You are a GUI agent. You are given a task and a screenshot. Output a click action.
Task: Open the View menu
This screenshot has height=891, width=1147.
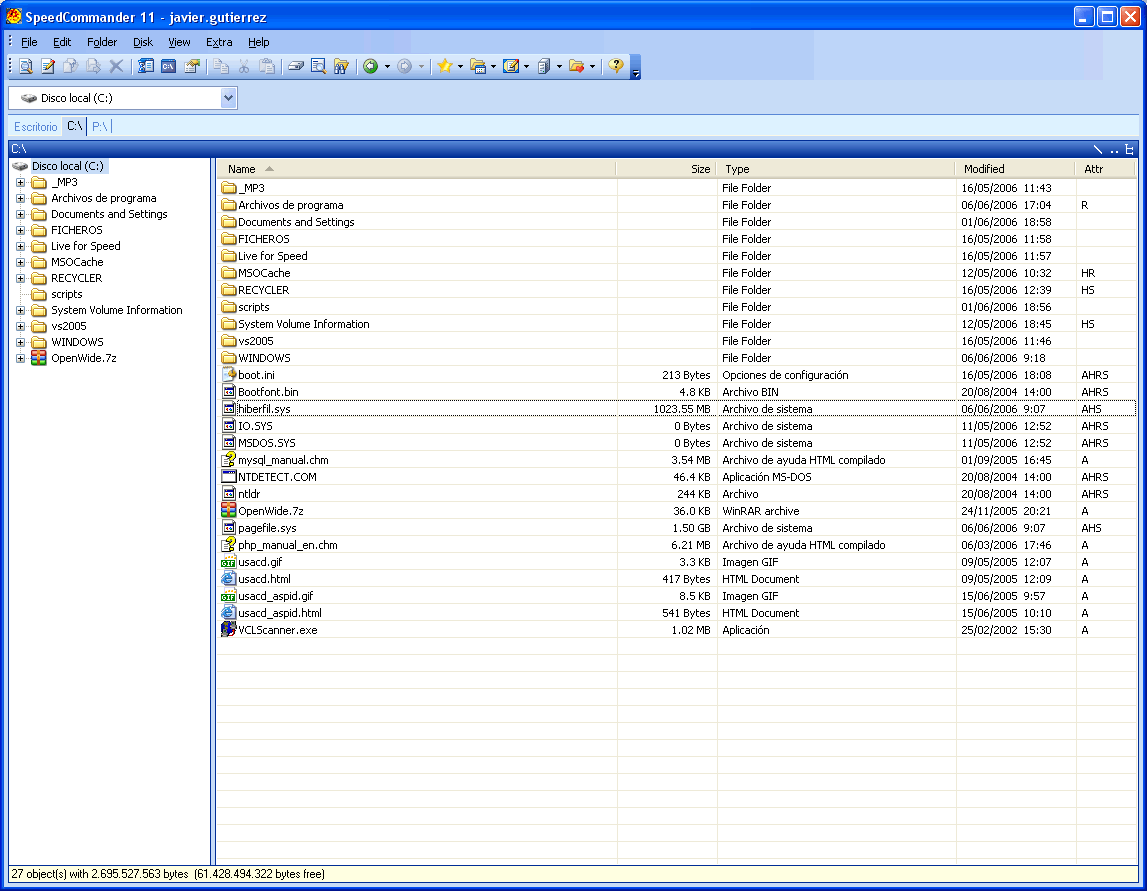click(179, 42)
